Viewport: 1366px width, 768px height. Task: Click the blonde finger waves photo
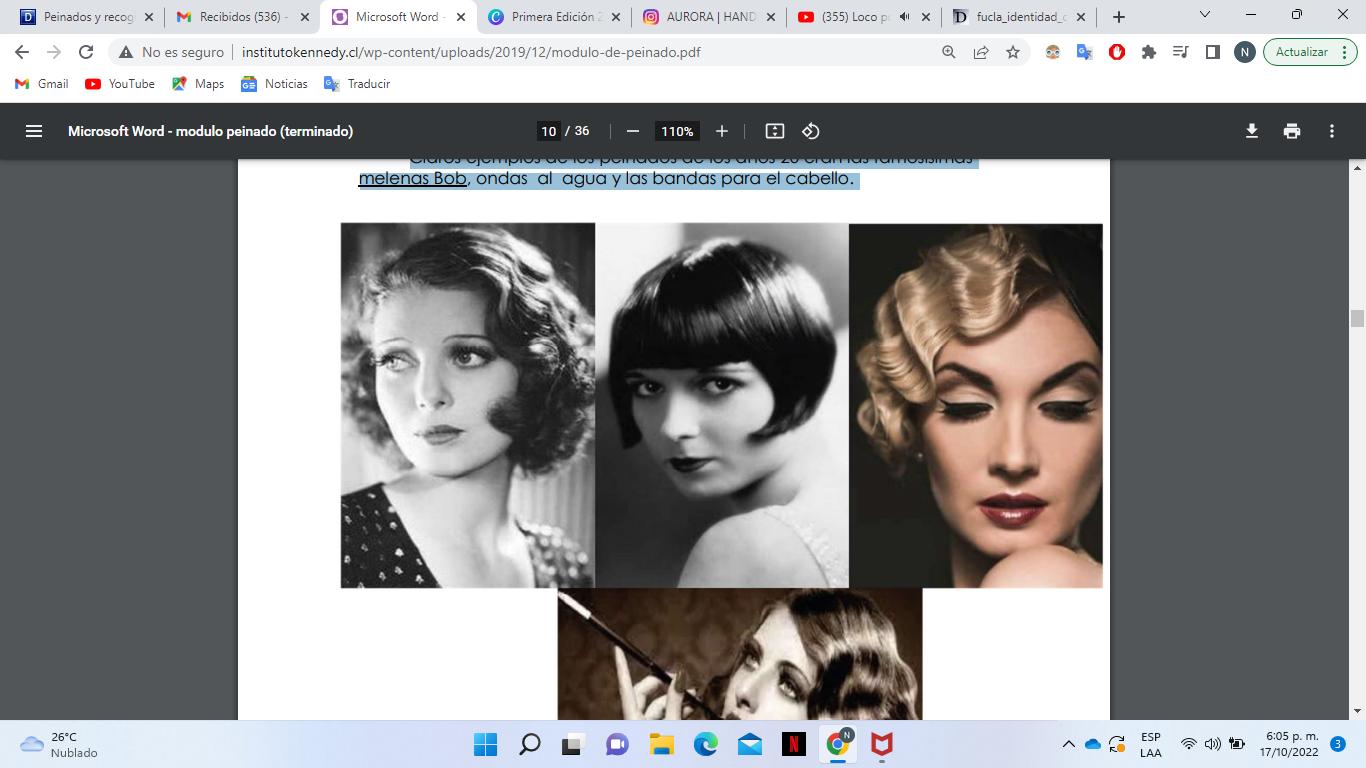click(x=976, y=405)
